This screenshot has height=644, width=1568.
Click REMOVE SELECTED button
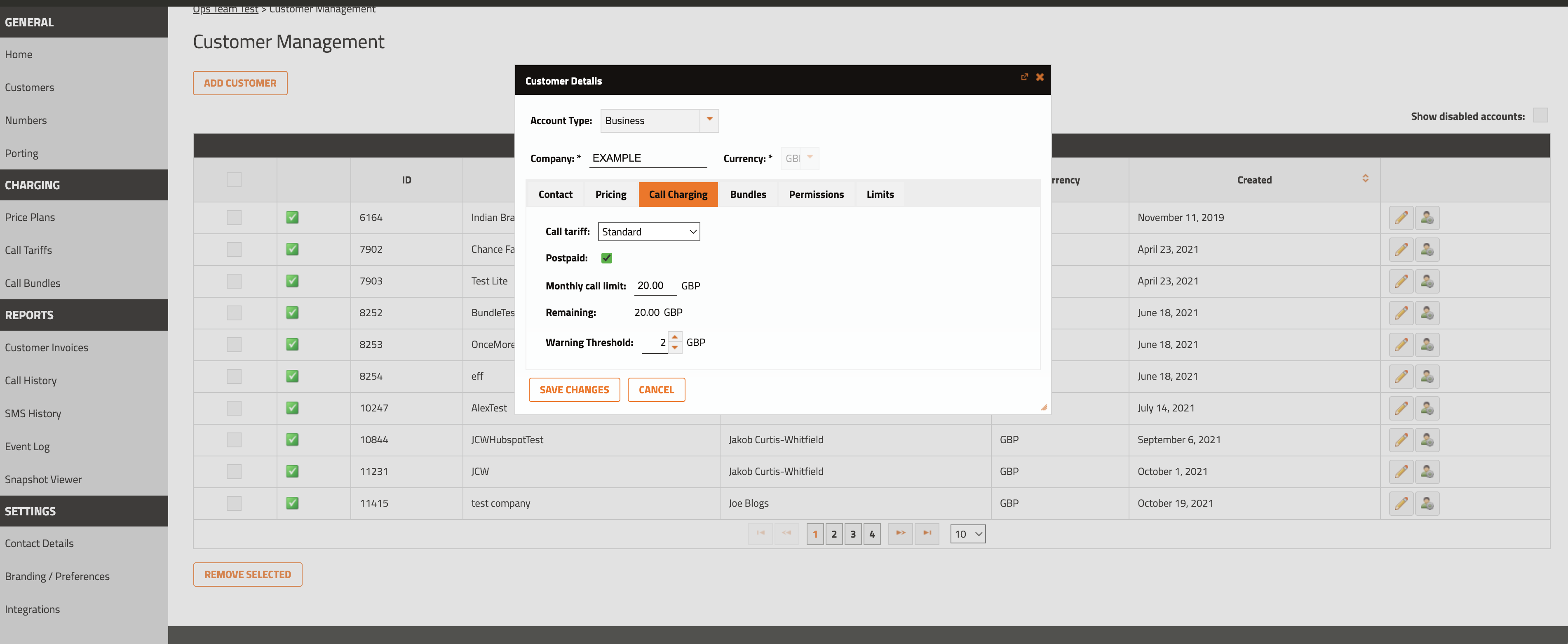pyautogui.click(x=248, y=575)
